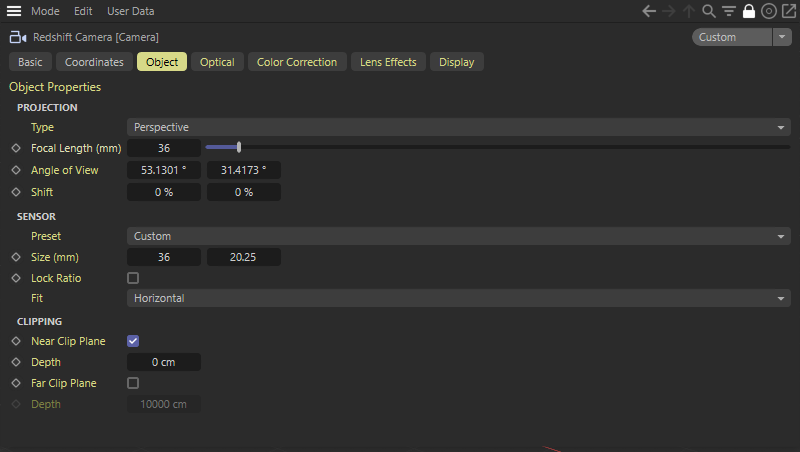
Task: Toggle the lock element padlock icon
Action: pyautogui.click(x=748, y=11)
